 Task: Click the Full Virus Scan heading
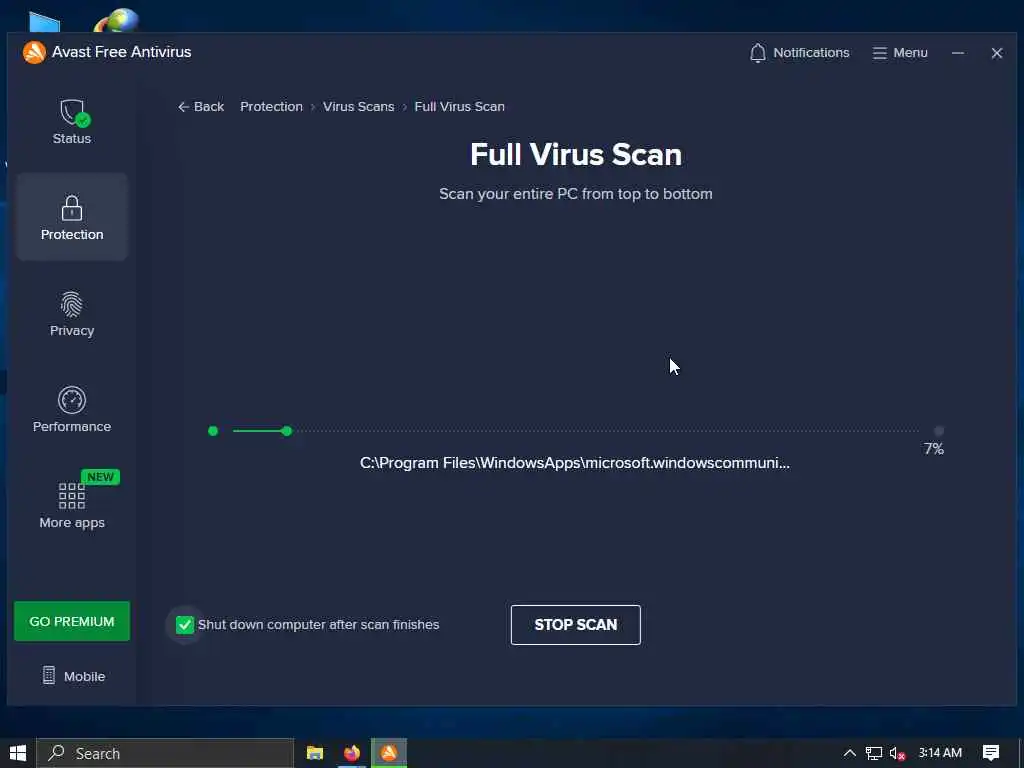tap(575, 155)
